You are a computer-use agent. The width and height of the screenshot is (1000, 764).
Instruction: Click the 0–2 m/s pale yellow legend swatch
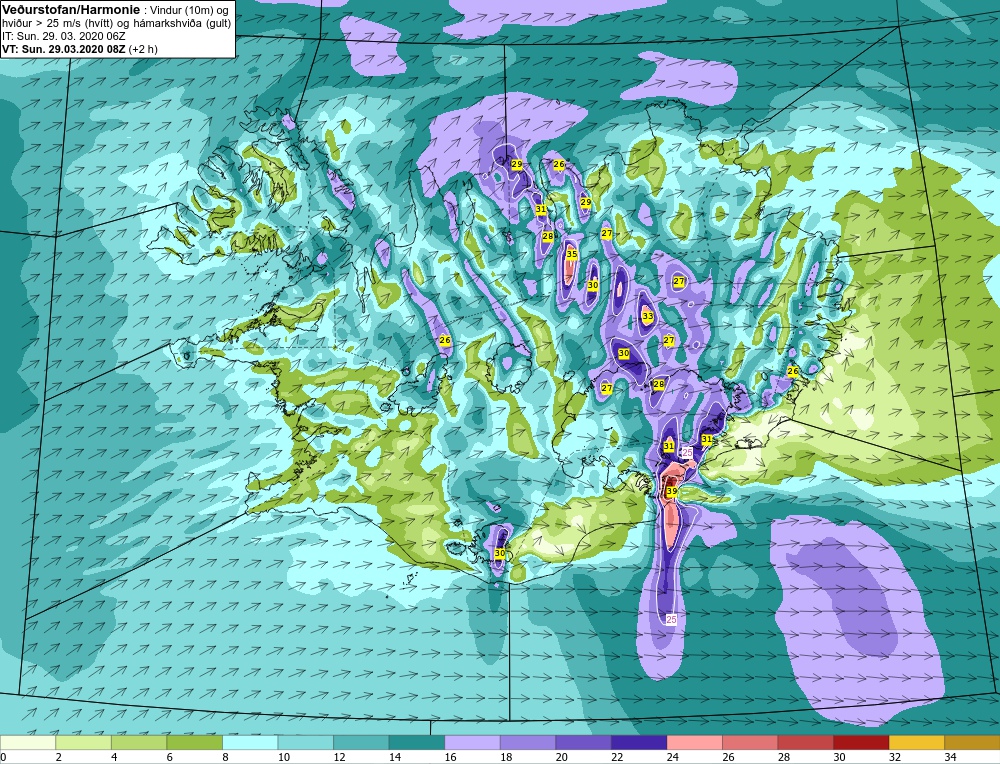(x=28, y=742)
